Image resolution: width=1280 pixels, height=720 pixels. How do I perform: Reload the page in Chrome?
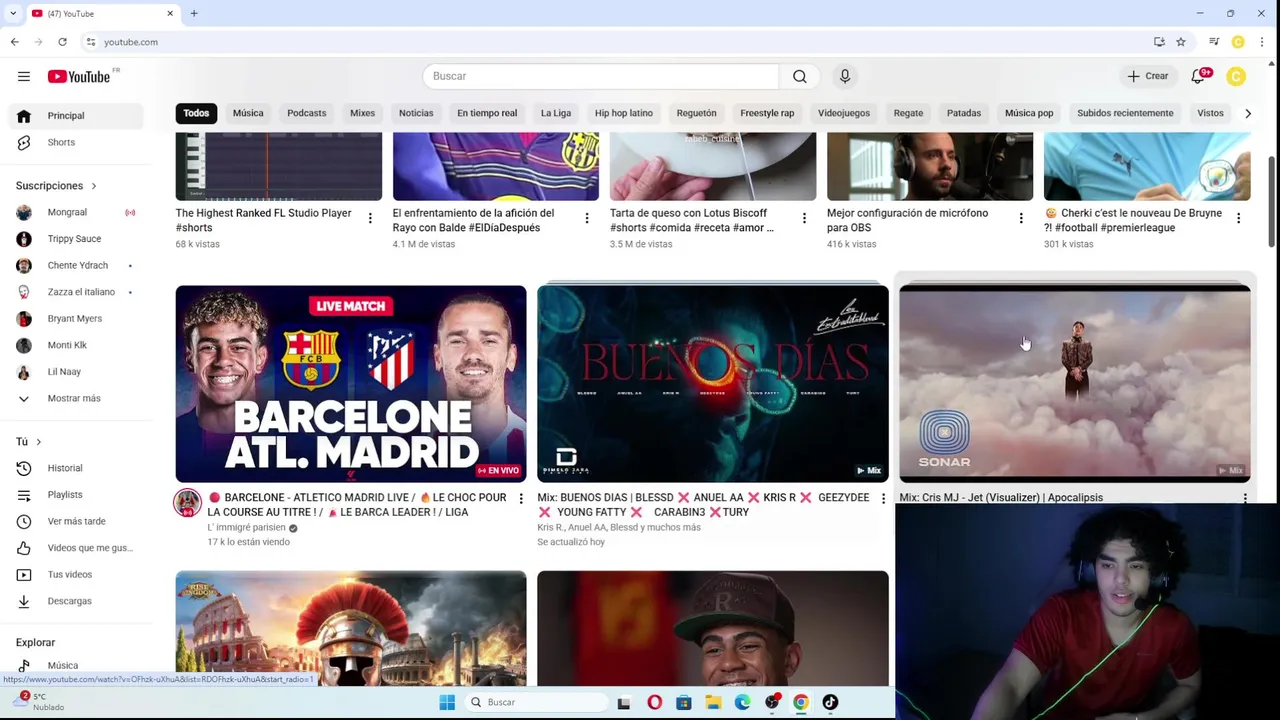[62, 42]
